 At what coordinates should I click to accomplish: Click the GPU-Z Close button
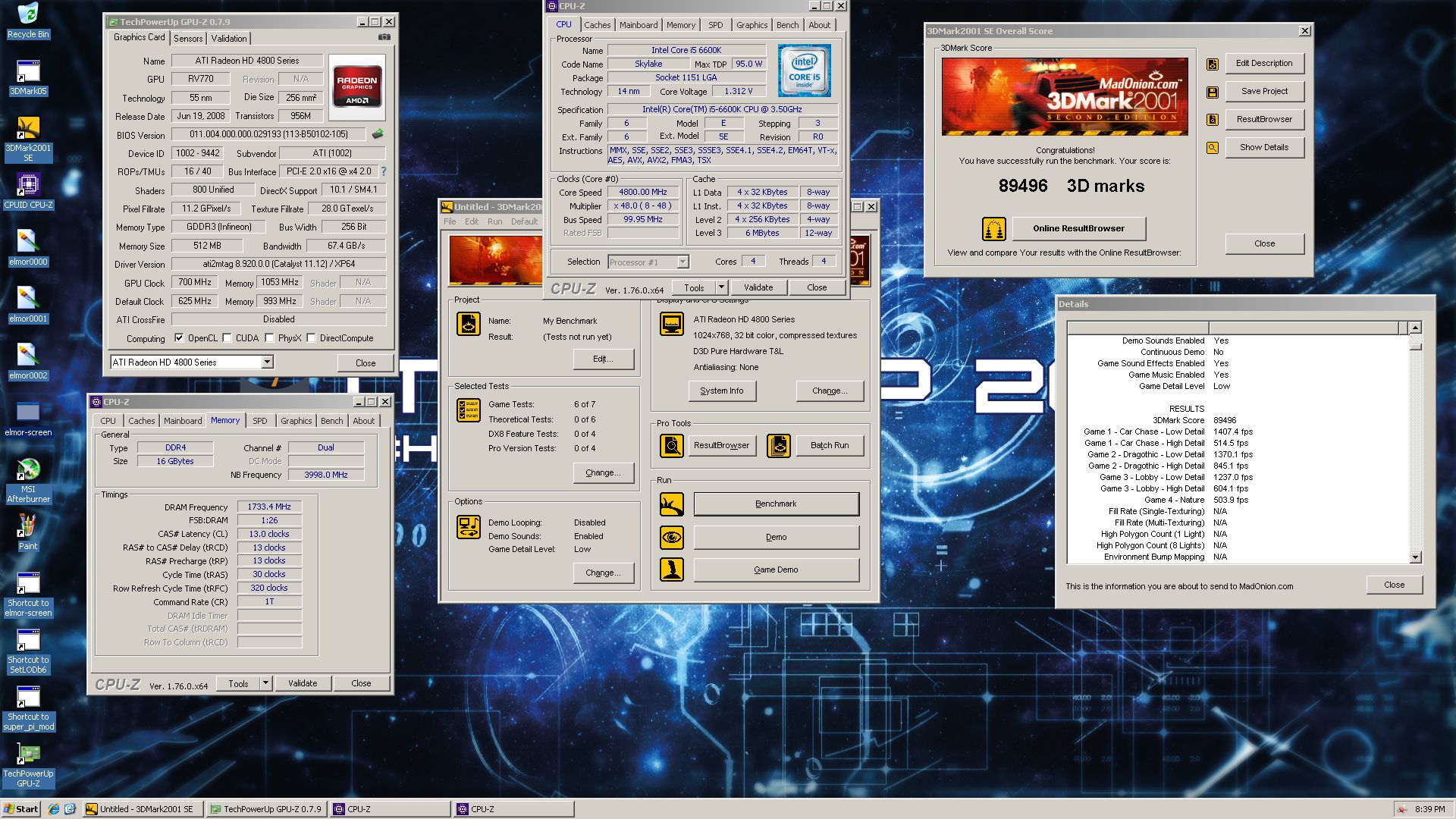point(366,363)
